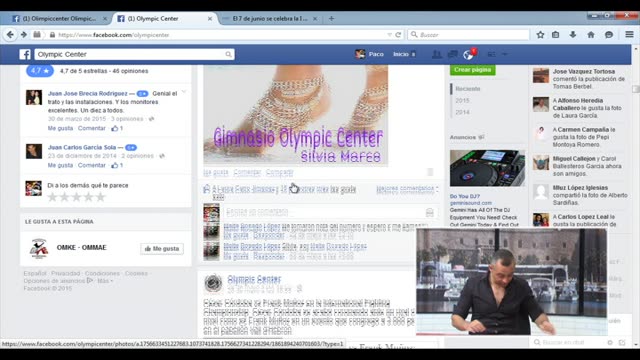This screenshot has height=360, width=640.
Task: Expand the Facebook account dropdown arrow
Action: [505, 54]
